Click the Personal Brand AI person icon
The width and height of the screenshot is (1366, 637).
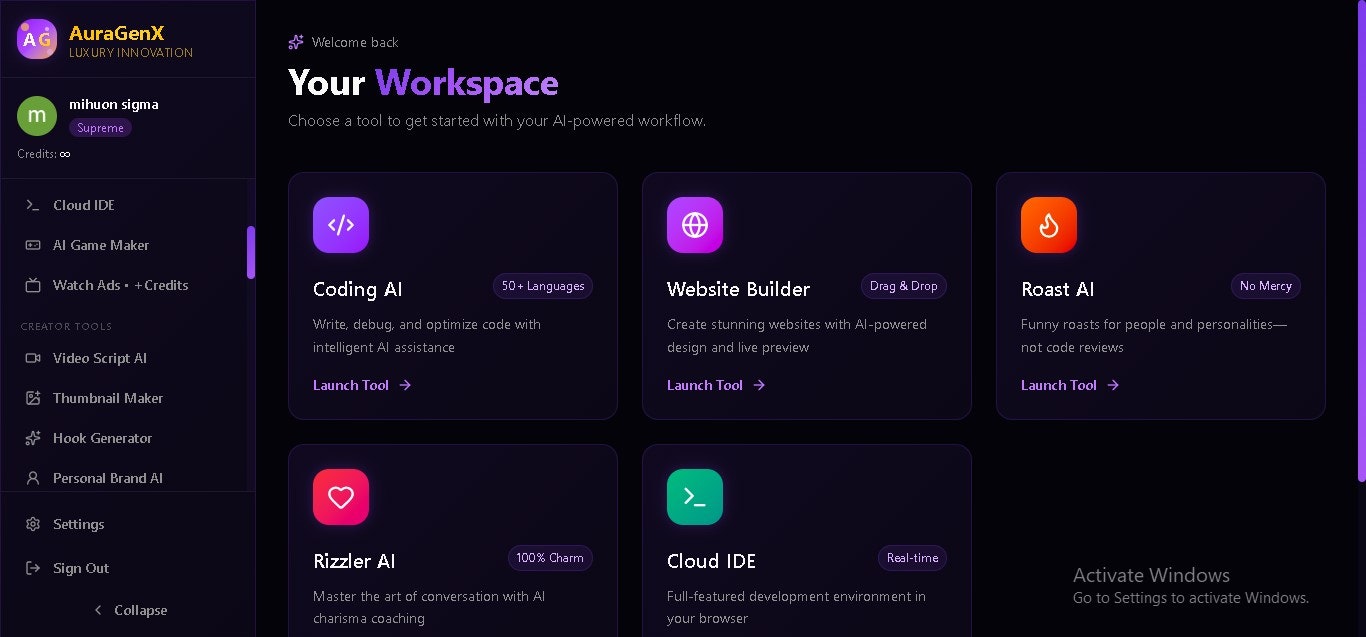coord(33,478)
